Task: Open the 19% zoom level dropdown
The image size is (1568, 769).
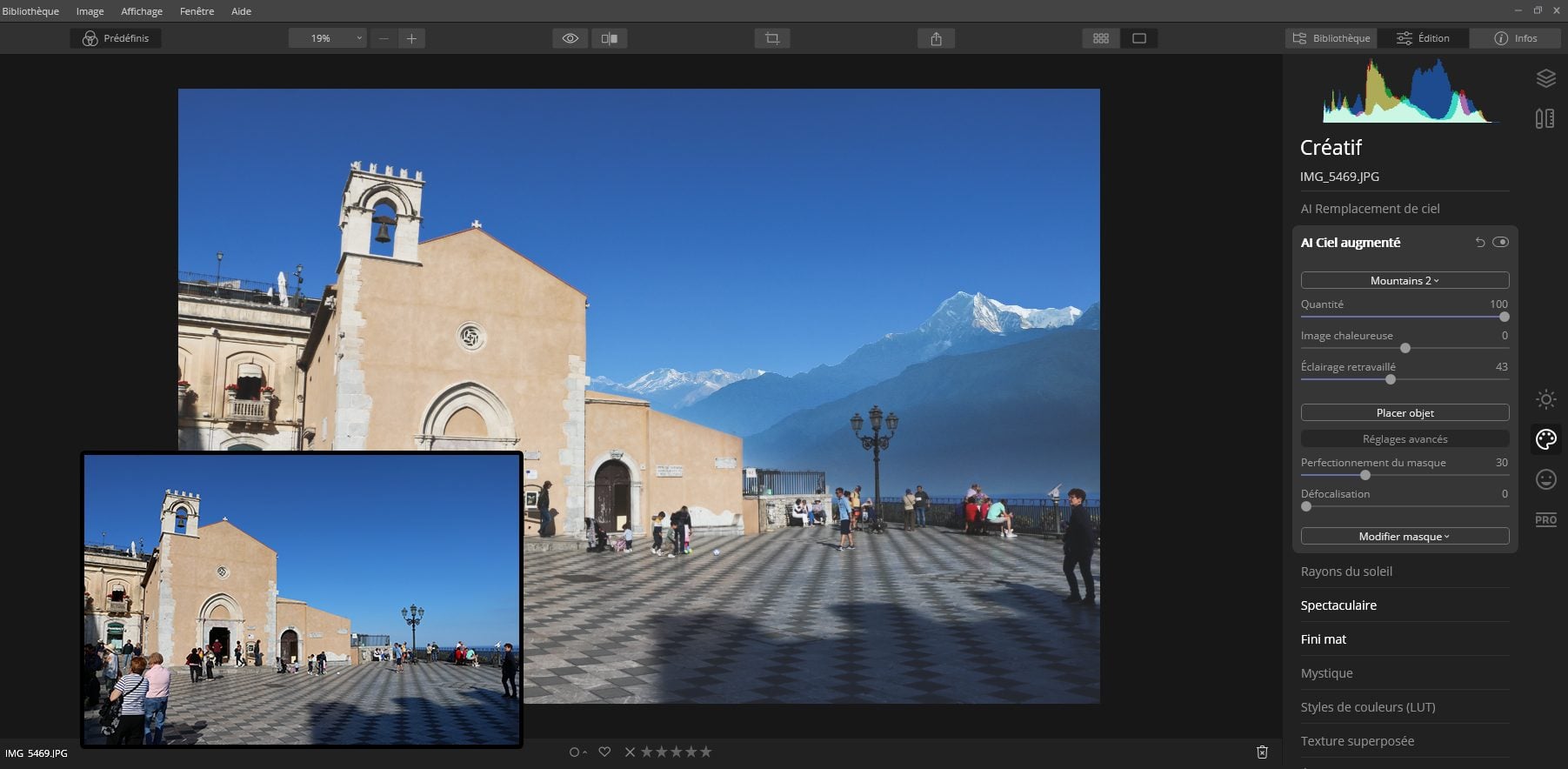Action: tap(327, 38)
